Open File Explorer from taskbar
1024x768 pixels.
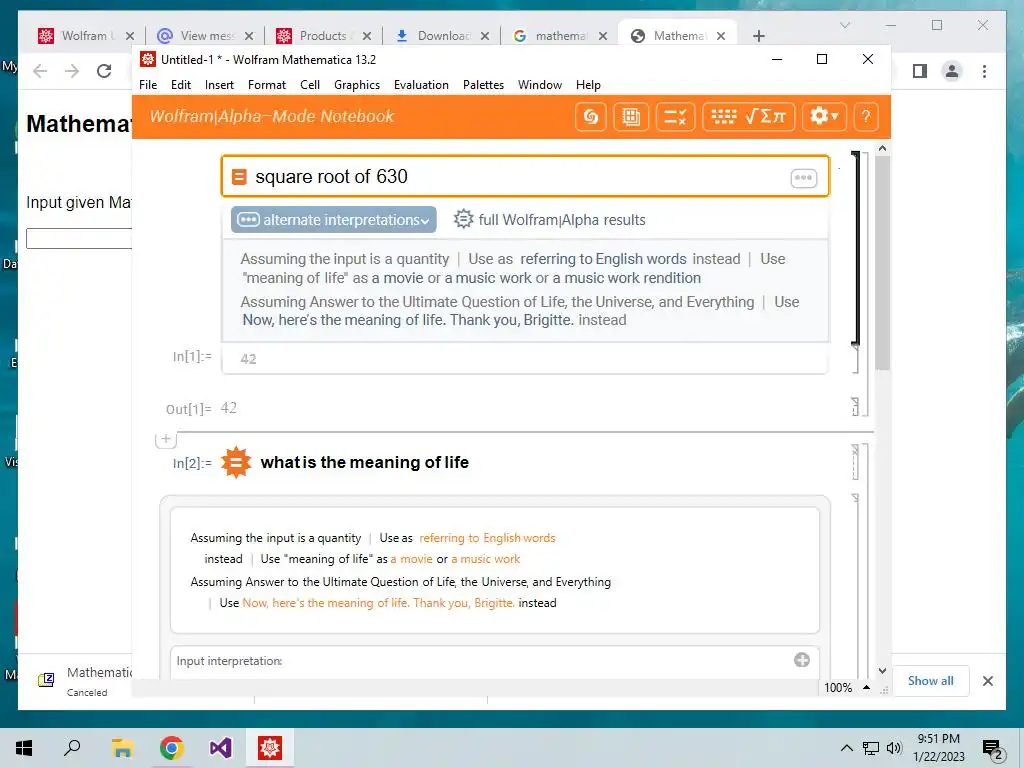pyautogui.click(x=122, y=748)
